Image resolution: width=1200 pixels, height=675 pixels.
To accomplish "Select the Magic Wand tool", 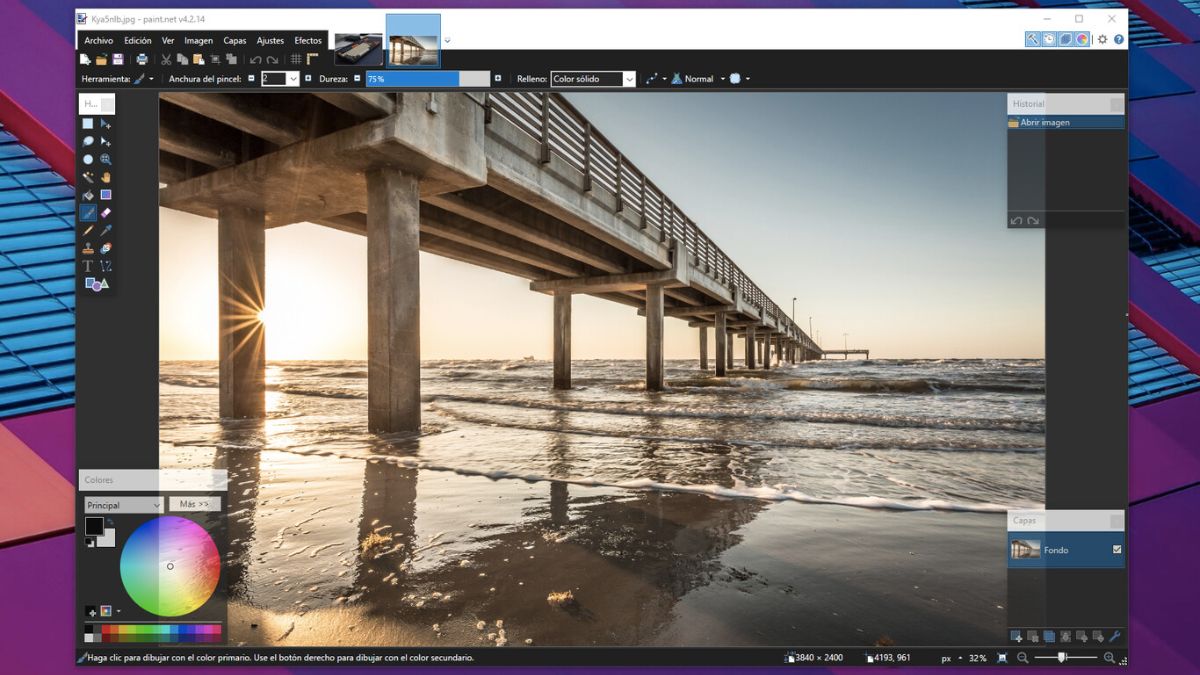I will click(x=88, y=177).
